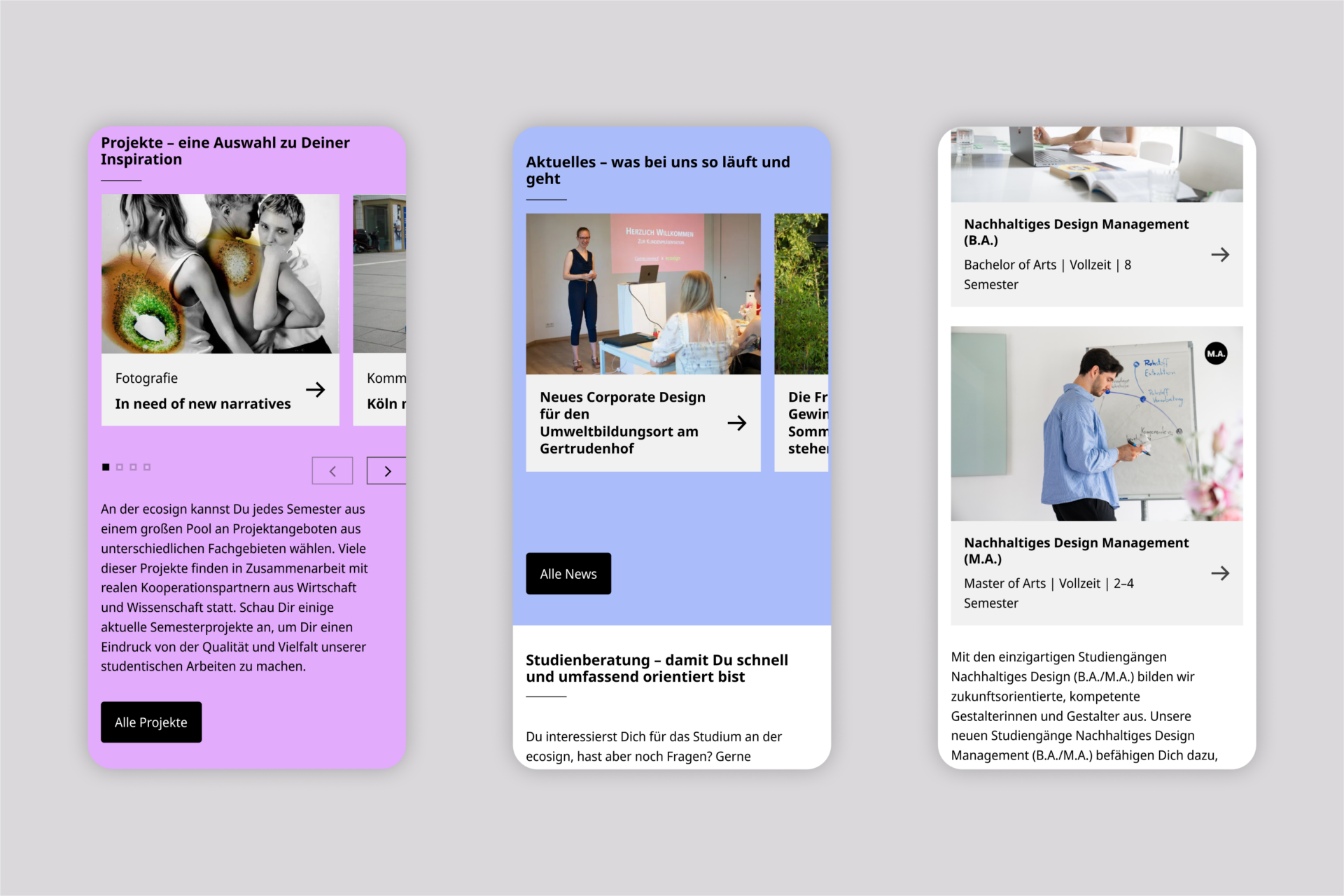The image size is (1344, 896).
Task: Click the Alle News button
Action: (569, 572)
